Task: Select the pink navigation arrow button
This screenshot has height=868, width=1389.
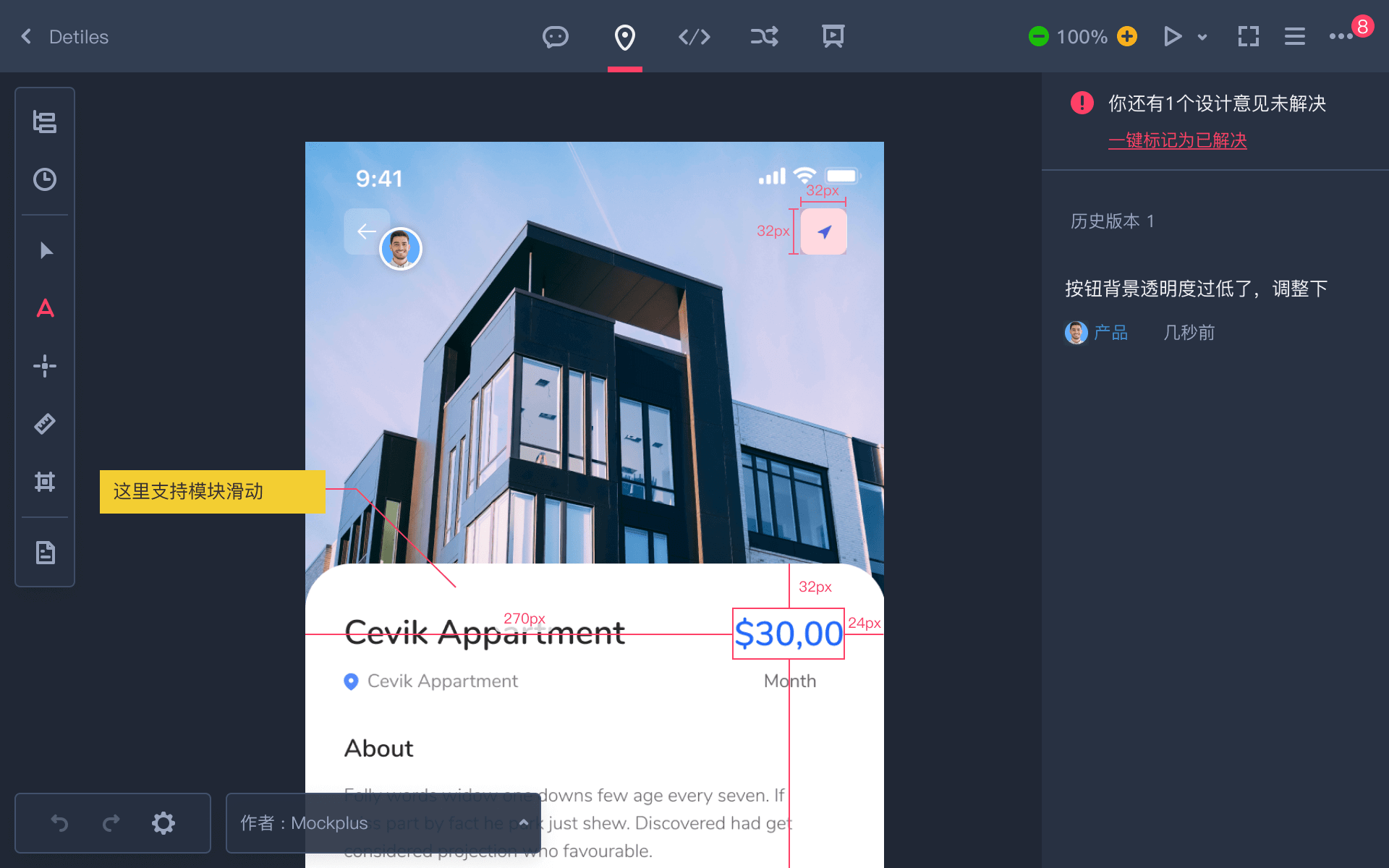Action: click(824, 231)
